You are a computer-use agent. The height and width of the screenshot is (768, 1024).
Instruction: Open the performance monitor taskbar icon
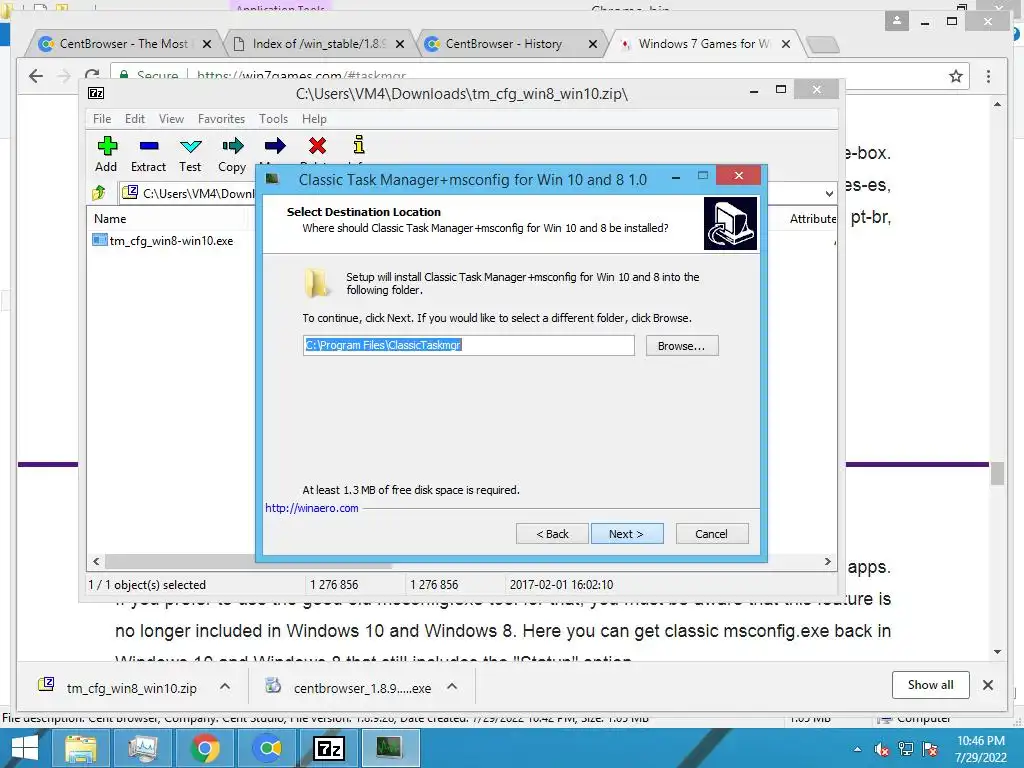pyautogui.click(x=143, y=748)
